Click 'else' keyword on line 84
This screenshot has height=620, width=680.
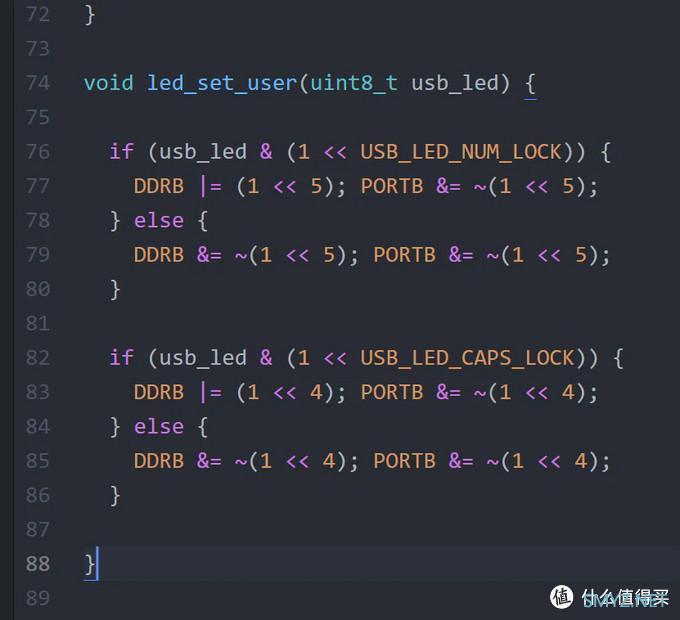coord(159,426)
